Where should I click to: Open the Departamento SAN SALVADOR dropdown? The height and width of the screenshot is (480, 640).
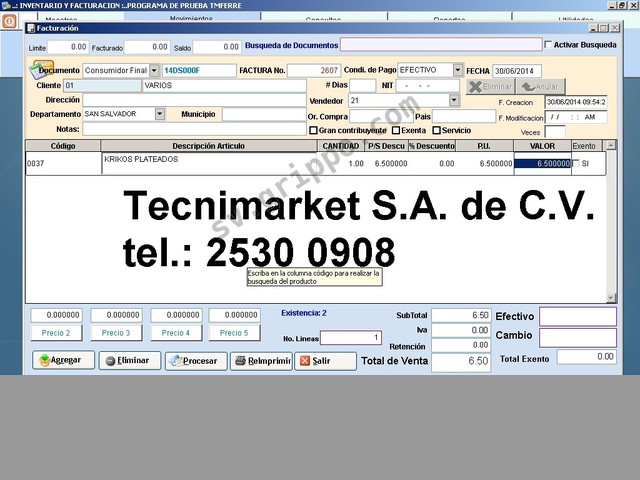tap(160, 114)
